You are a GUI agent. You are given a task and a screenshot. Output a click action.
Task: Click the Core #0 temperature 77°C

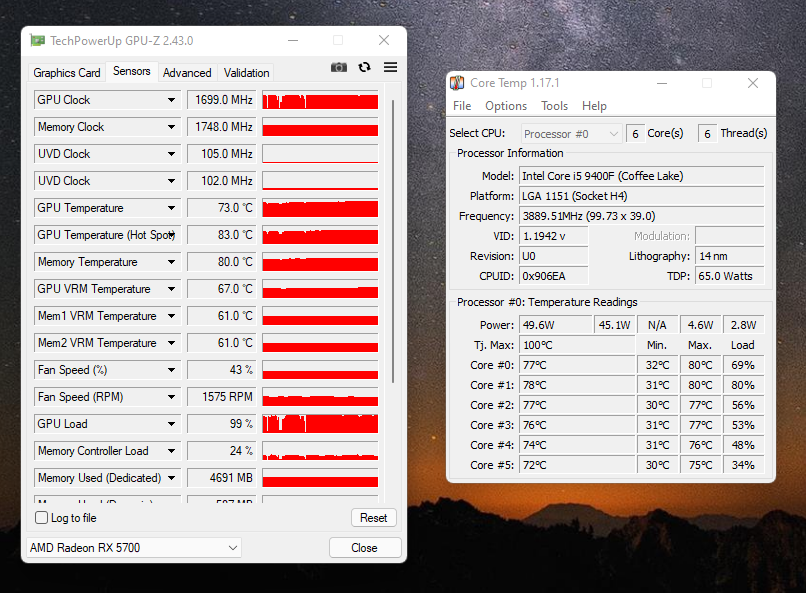coord(577,365)
